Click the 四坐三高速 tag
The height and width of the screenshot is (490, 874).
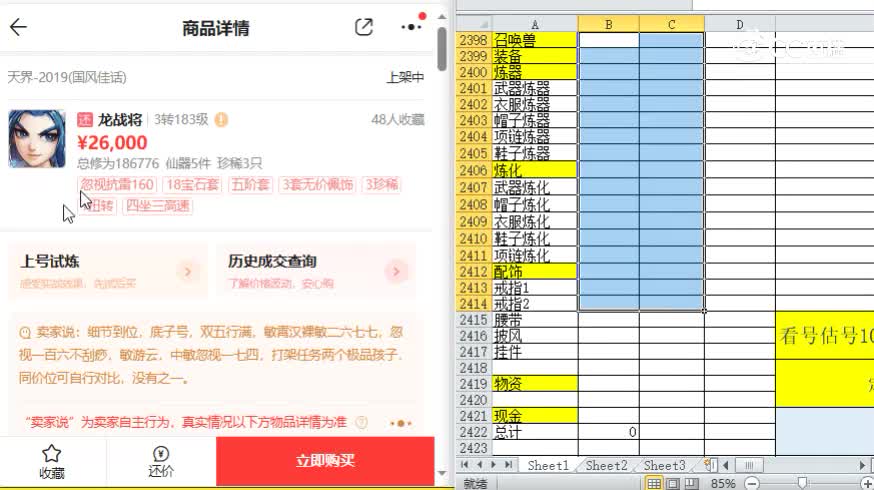click(158, 206)
